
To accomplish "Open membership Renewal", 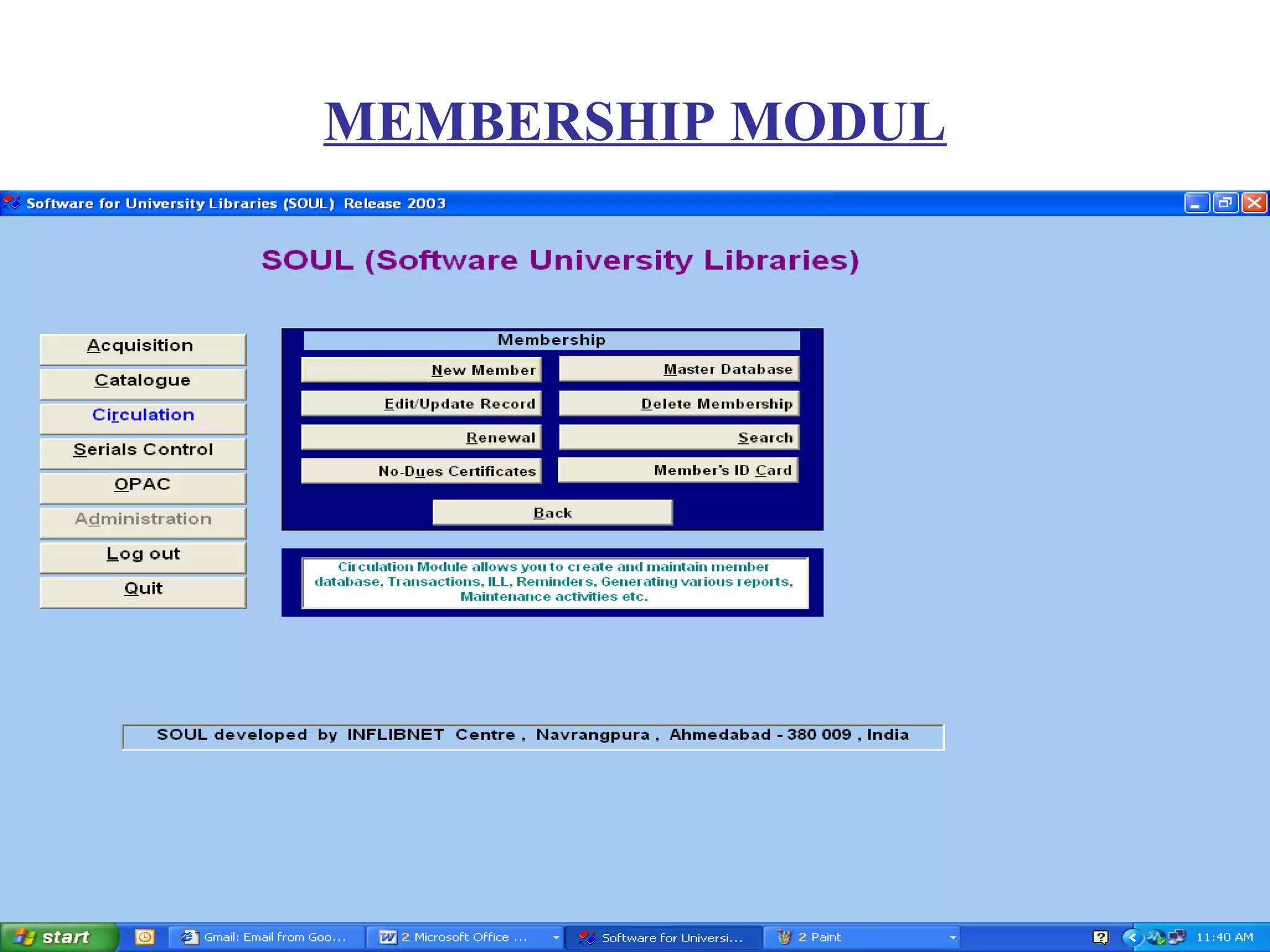I will click(421, 437).
